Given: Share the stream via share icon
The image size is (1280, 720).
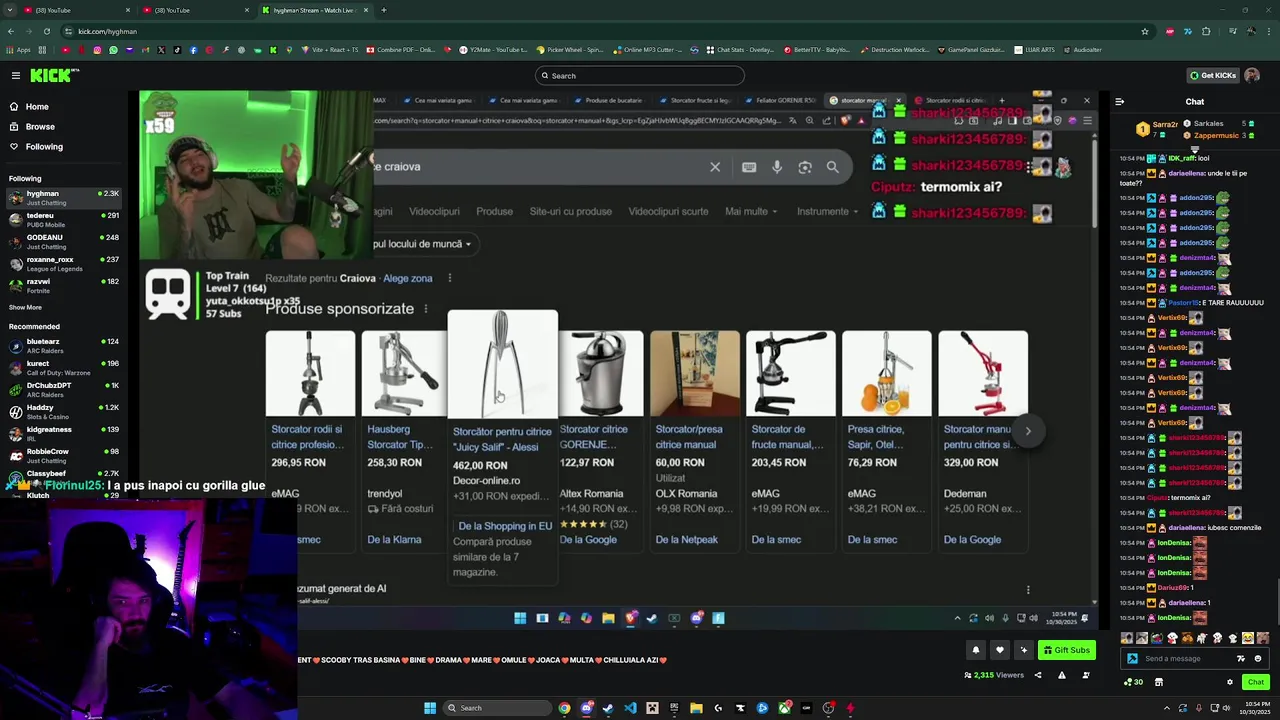Looking at the screenshot, I should (1038, 675).
